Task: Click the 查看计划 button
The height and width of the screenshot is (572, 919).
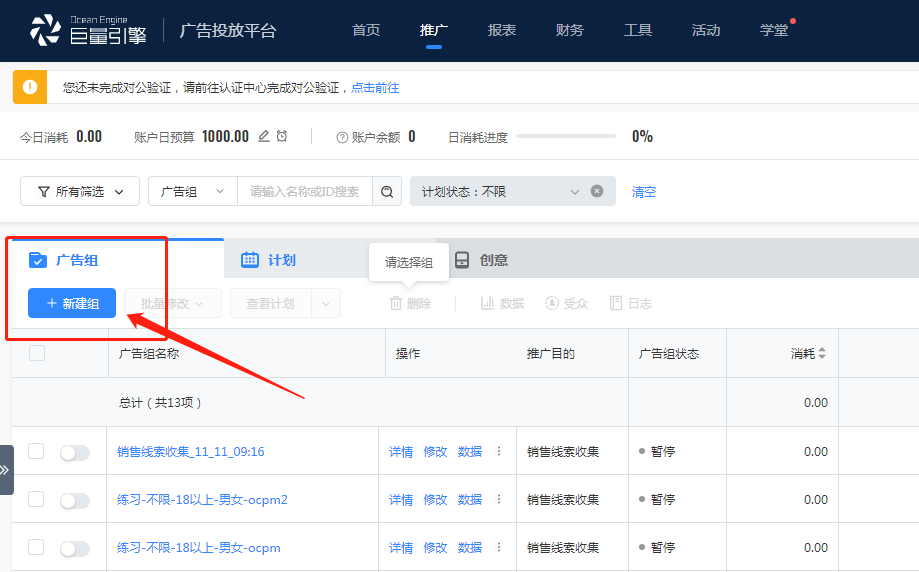Action: coord(271,304)
